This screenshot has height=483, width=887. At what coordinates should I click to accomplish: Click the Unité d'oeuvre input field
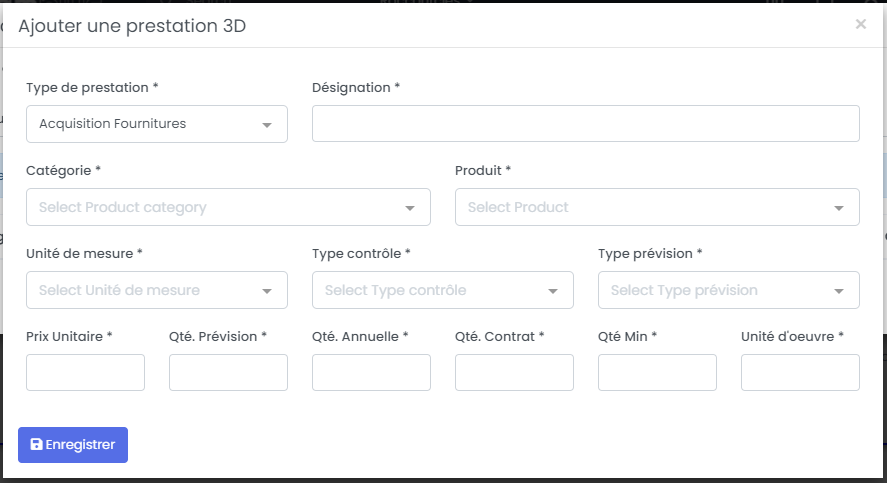pyautogui.click(x=800, y=373)
